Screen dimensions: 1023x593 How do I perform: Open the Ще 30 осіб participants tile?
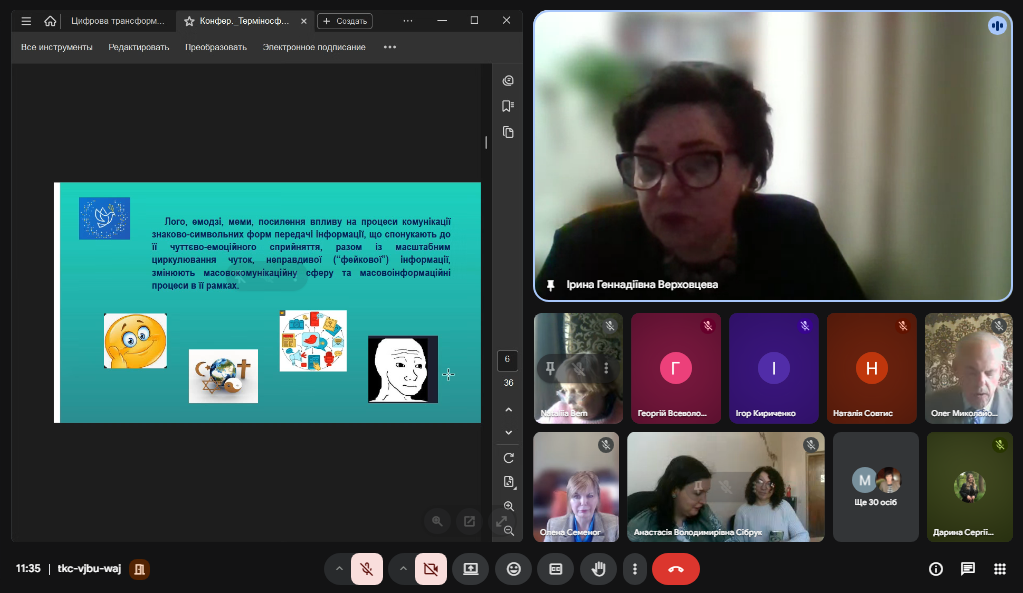pos(876,487)
